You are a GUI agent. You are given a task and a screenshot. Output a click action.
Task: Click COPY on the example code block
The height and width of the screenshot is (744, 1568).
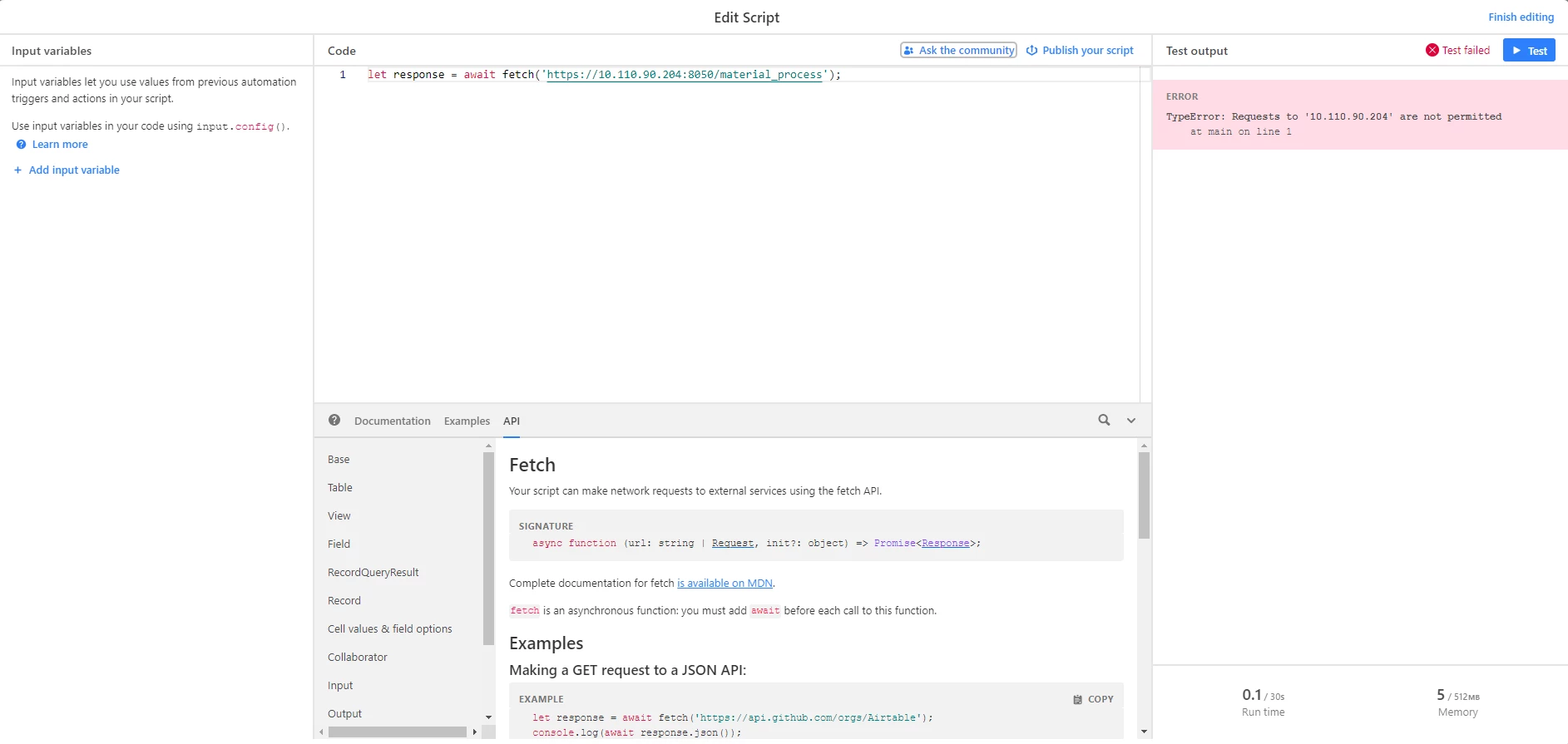1093,700
